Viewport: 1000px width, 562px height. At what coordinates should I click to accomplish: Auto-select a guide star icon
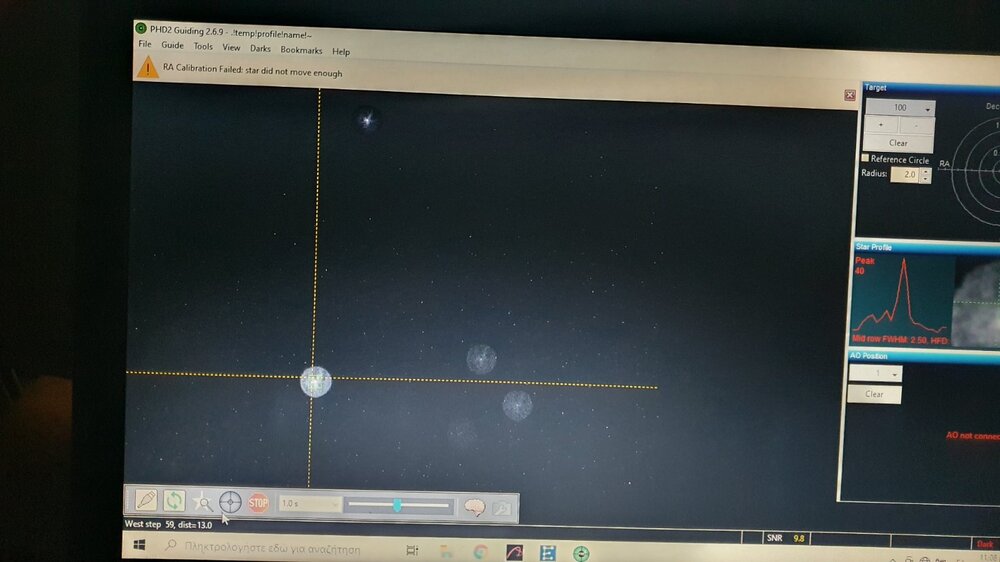202,502
